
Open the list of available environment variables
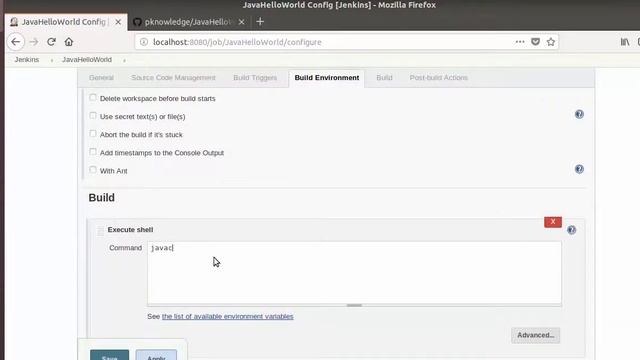click(227, 316)
